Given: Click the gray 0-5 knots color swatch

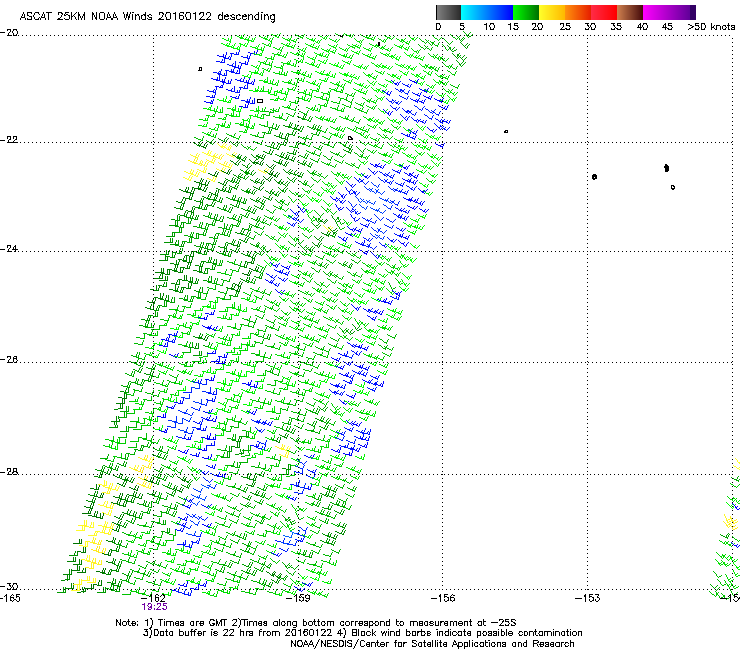Looking at the screenshot, I should pos(448,12).
